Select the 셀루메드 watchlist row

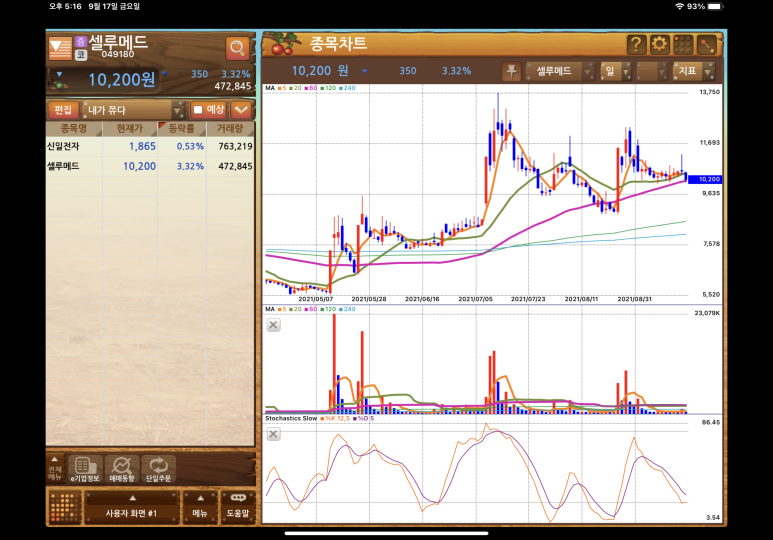pyautogui.click(x=150, y=166)
